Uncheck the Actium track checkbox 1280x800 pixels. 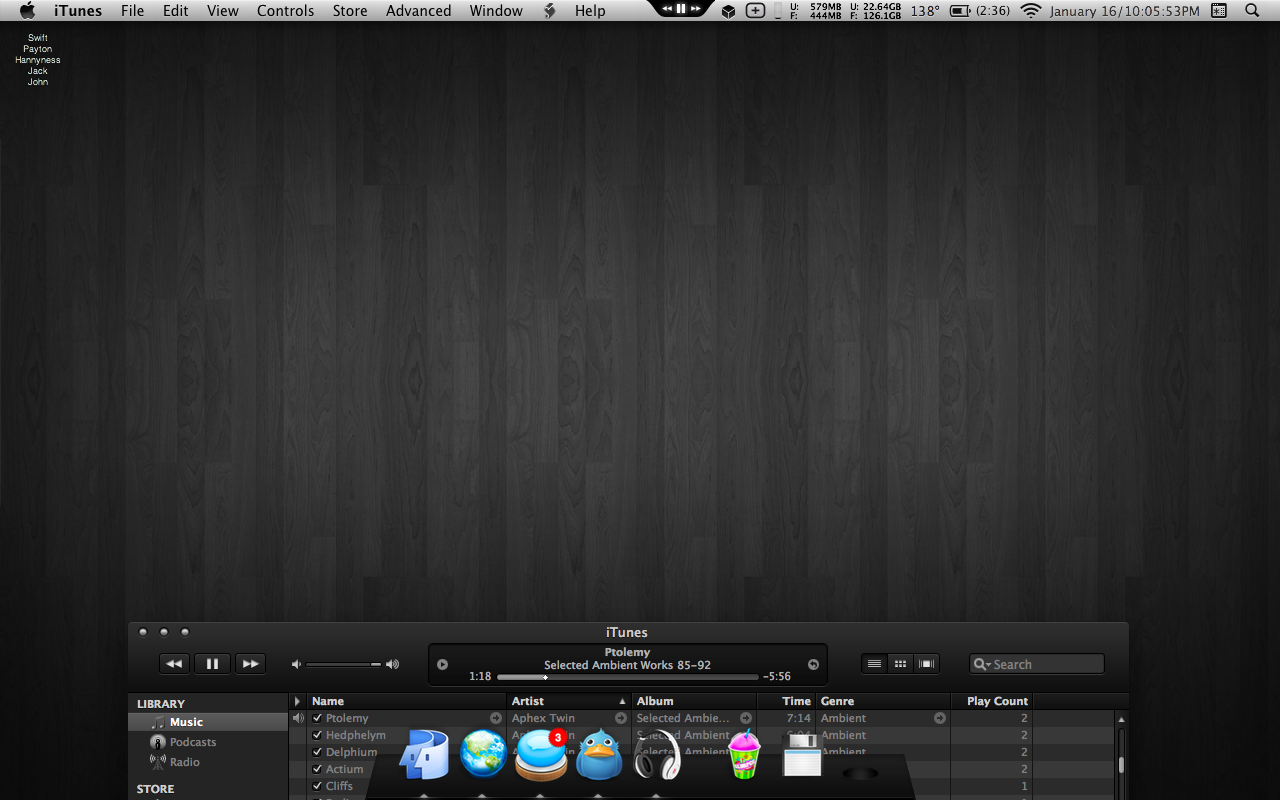[x=317, y=769]
